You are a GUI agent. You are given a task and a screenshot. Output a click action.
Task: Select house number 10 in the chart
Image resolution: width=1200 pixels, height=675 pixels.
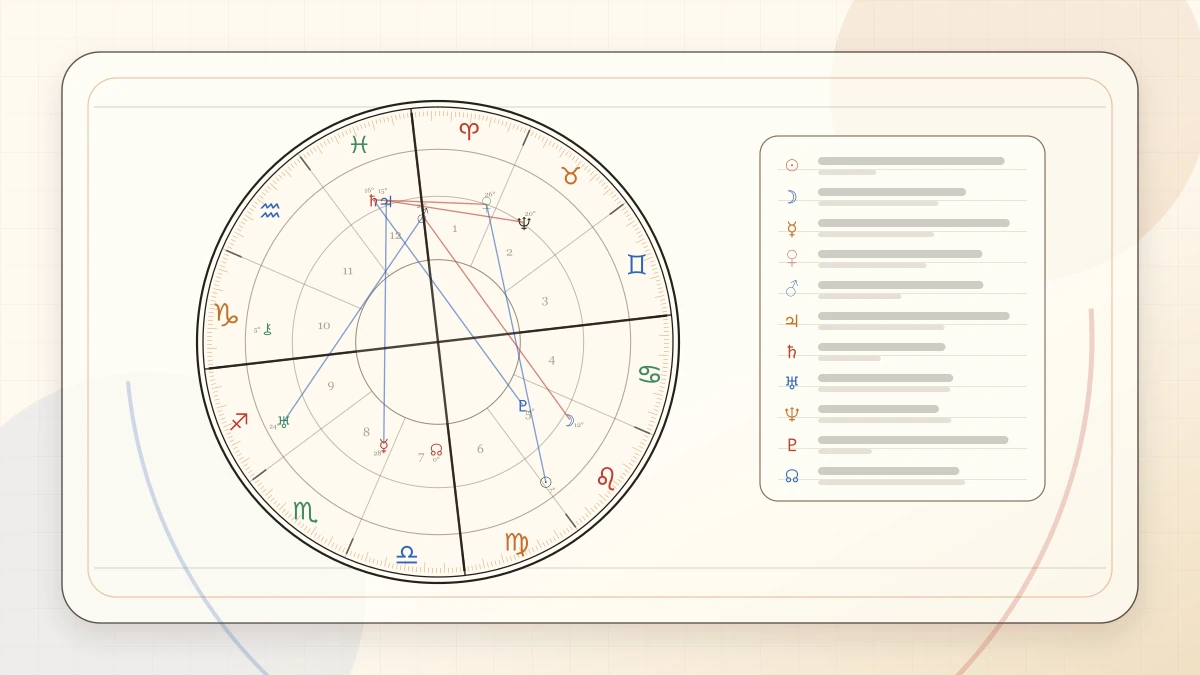(324, 326)
